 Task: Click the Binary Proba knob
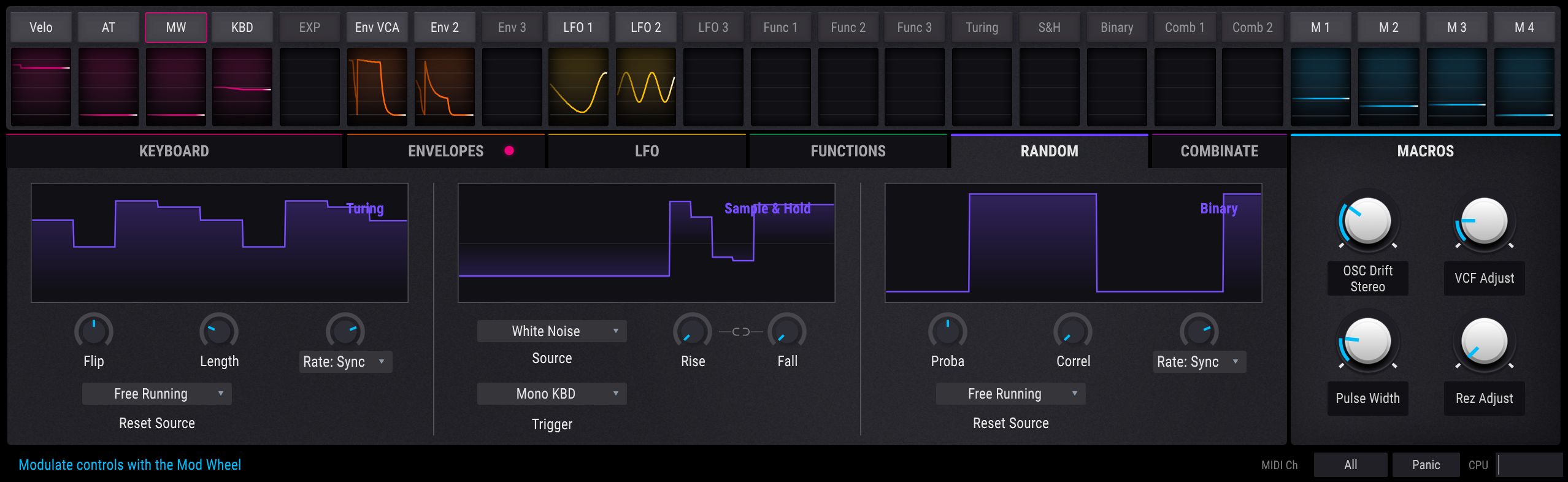tap(948, 332)
